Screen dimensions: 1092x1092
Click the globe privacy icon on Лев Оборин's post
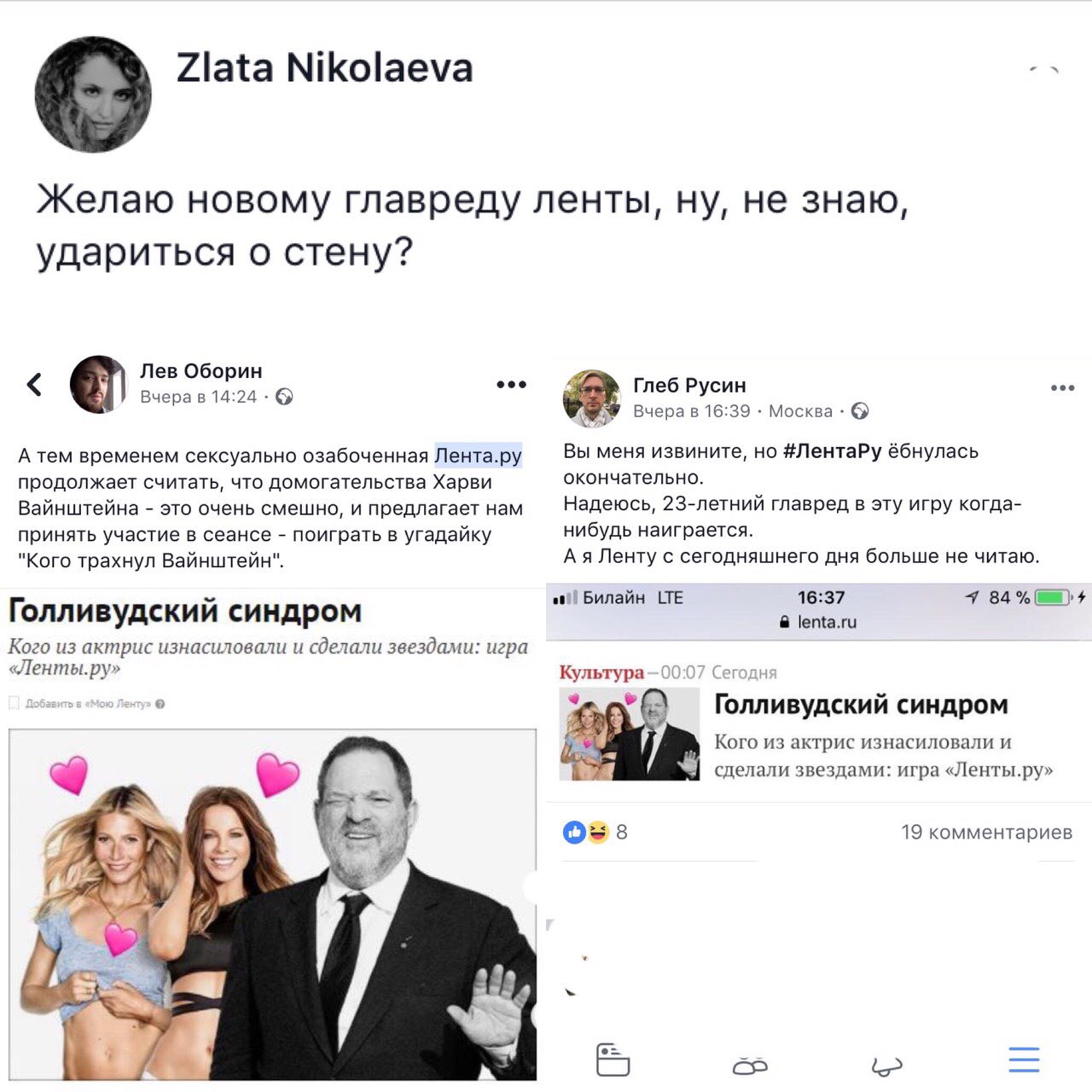284,397
